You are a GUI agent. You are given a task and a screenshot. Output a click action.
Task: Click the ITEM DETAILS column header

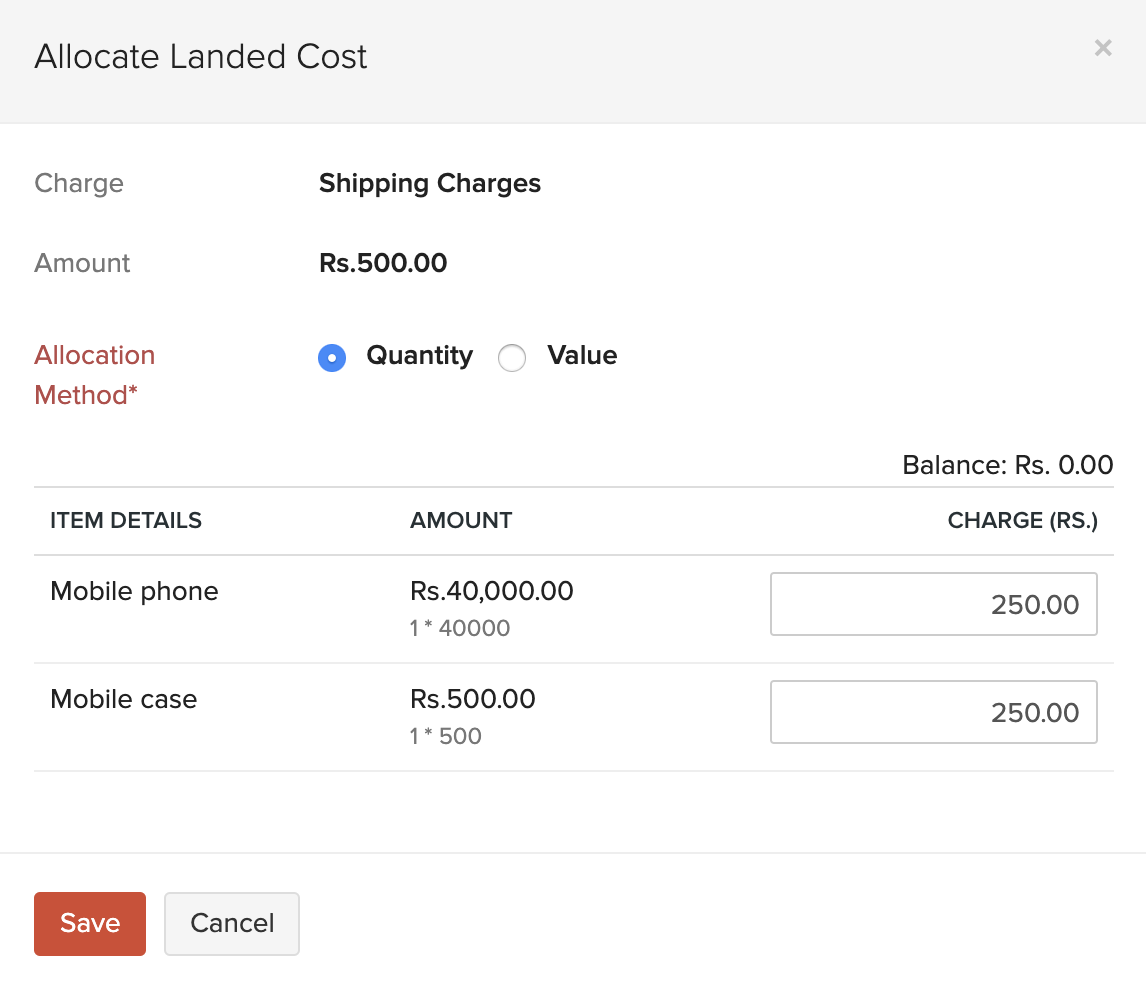[x=125, y=520]
